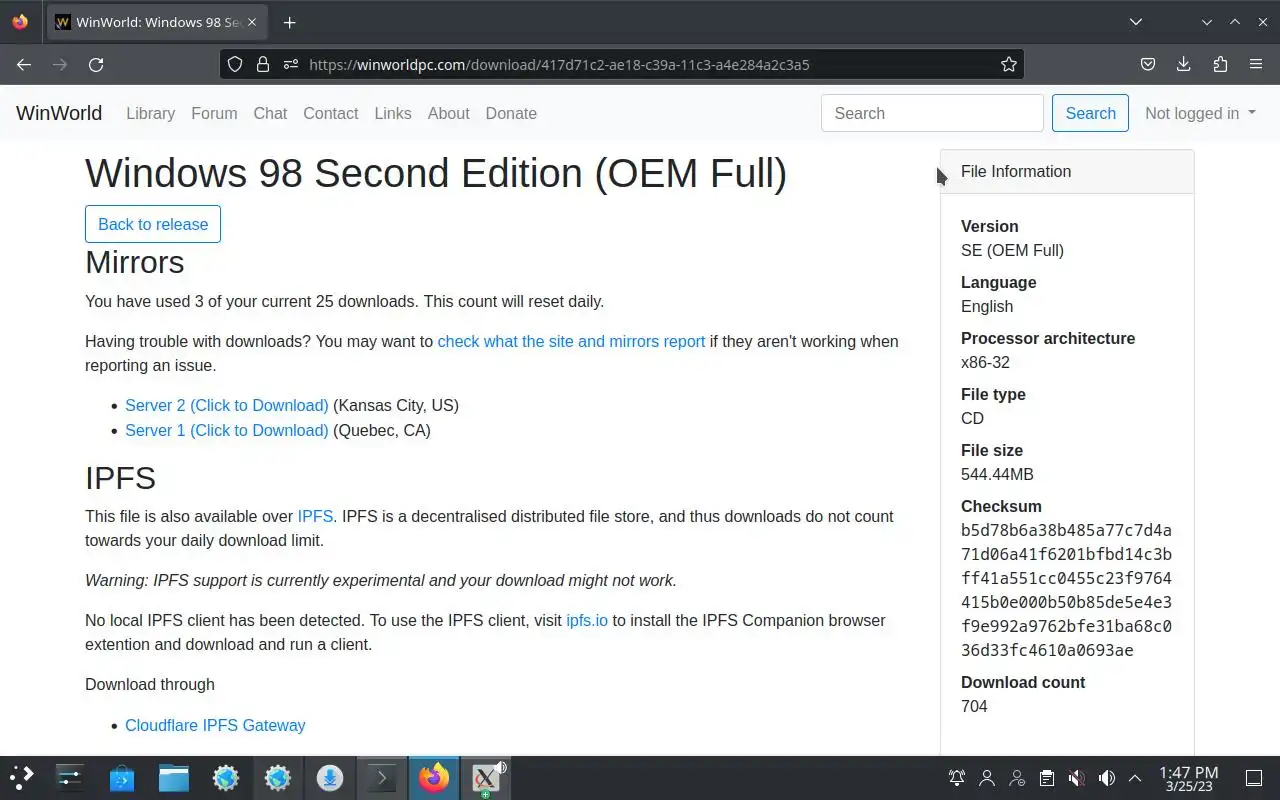Screen dimensions: 1280x800
Task: Click the Windows 98 Second Edition heading
Action: click(436, 173)
